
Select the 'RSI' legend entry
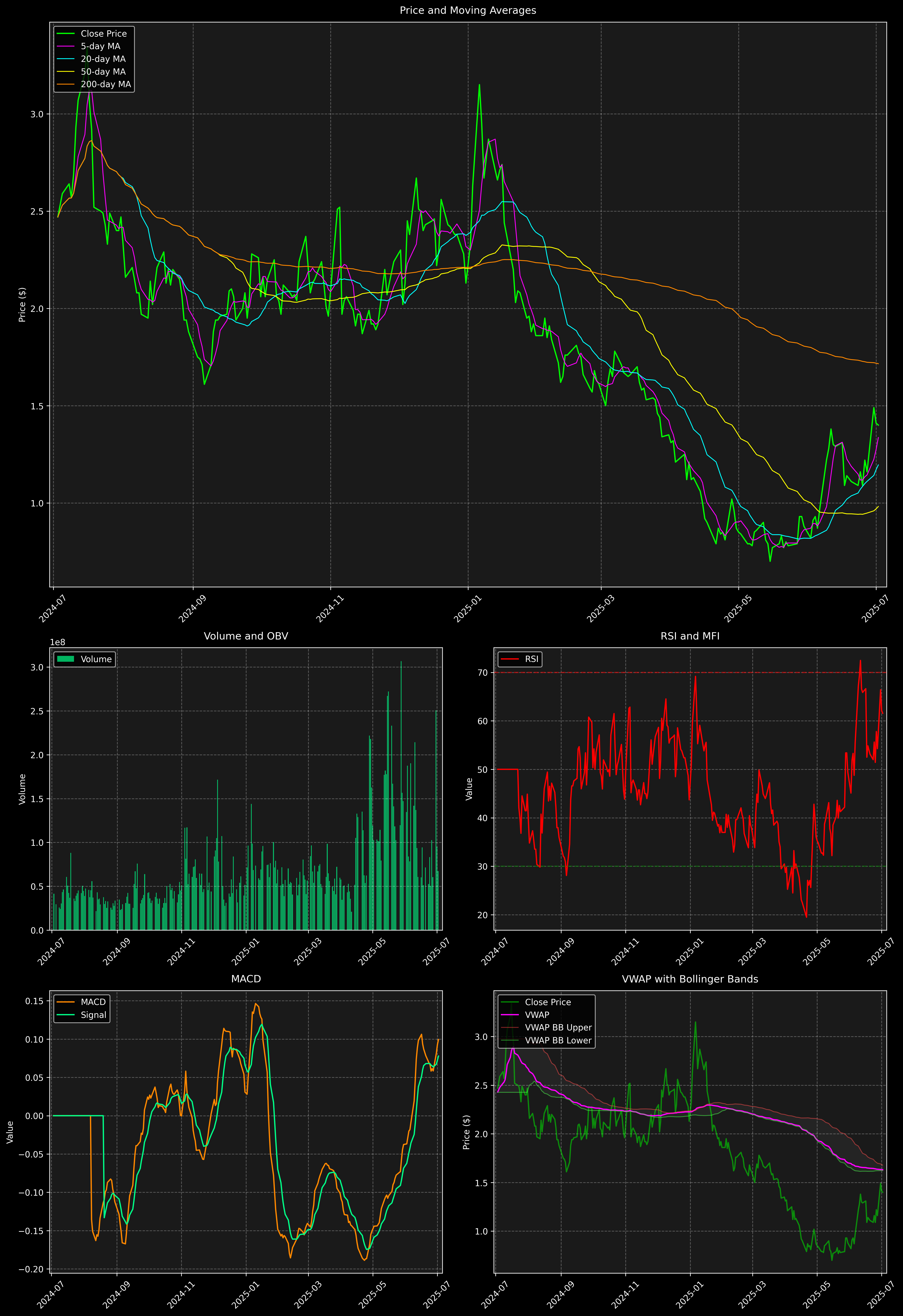(532, 659)
